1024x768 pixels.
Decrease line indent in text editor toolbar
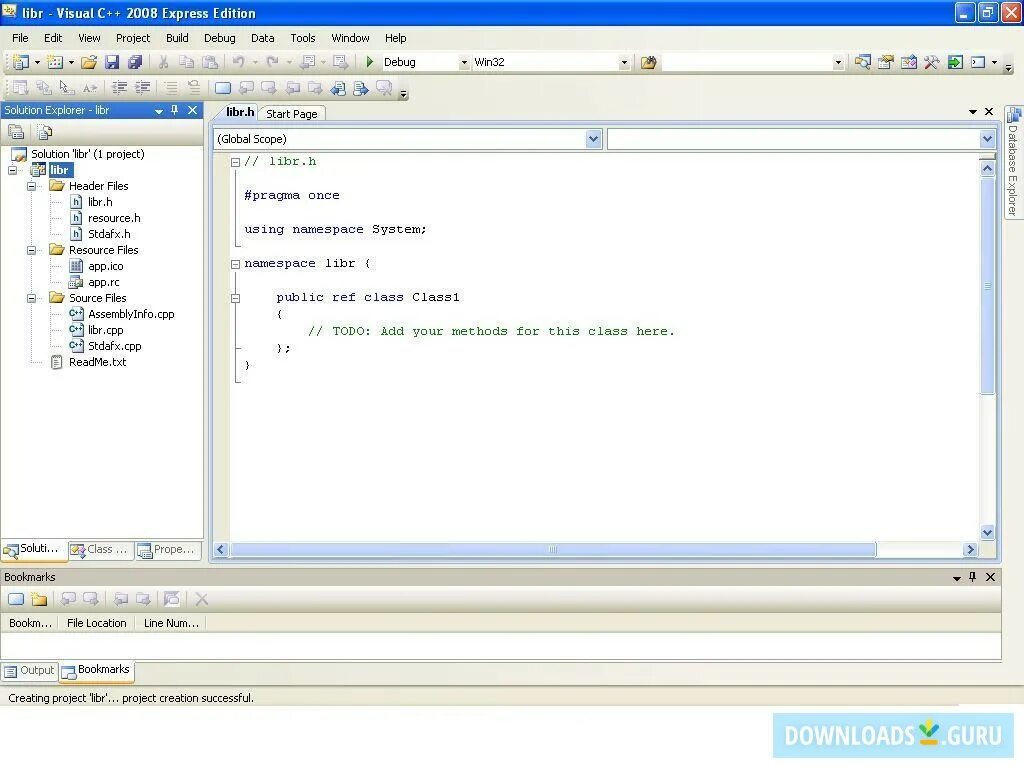point(120,88)
